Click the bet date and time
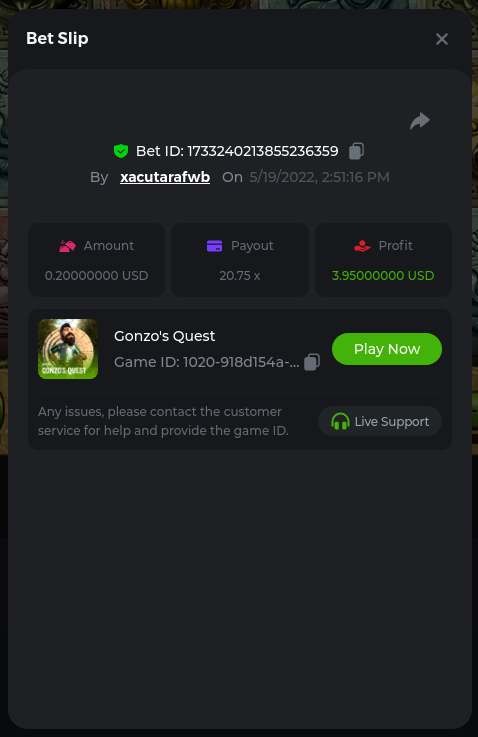Image resolution: width=478 pixels, height=737 pixels. coord(320,177)
